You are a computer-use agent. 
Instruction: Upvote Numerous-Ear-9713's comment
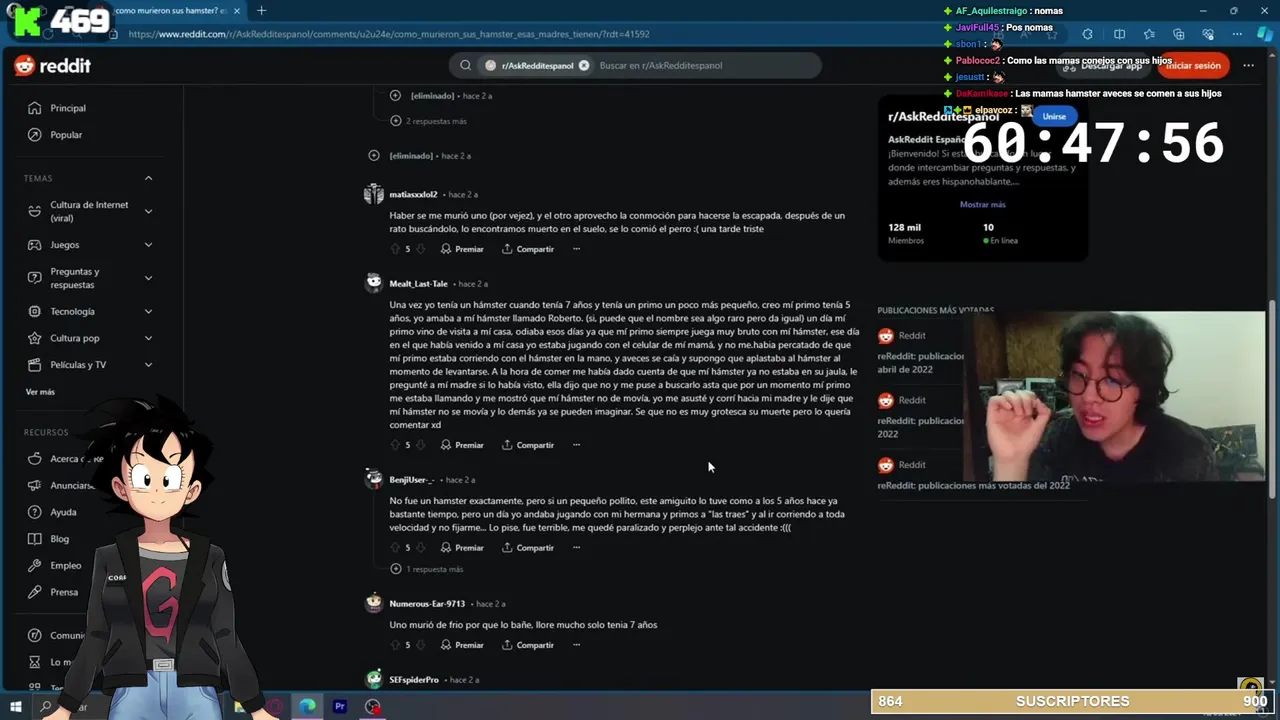tap(394, 645)
